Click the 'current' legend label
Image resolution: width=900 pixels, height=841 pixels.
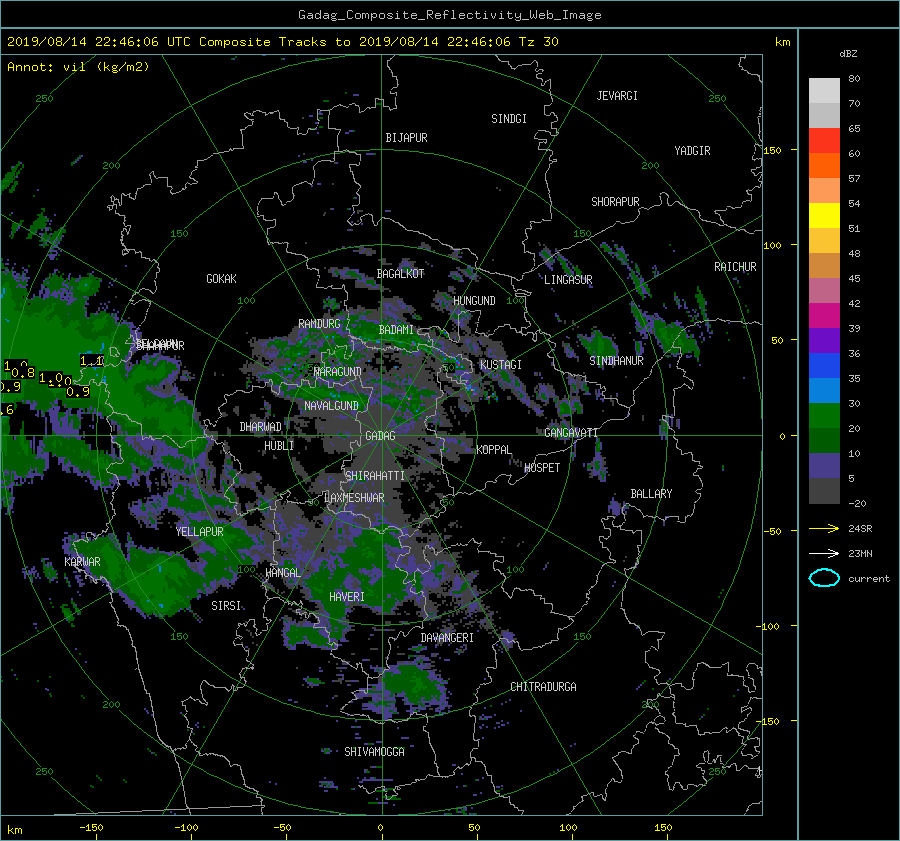pos(869,579)
